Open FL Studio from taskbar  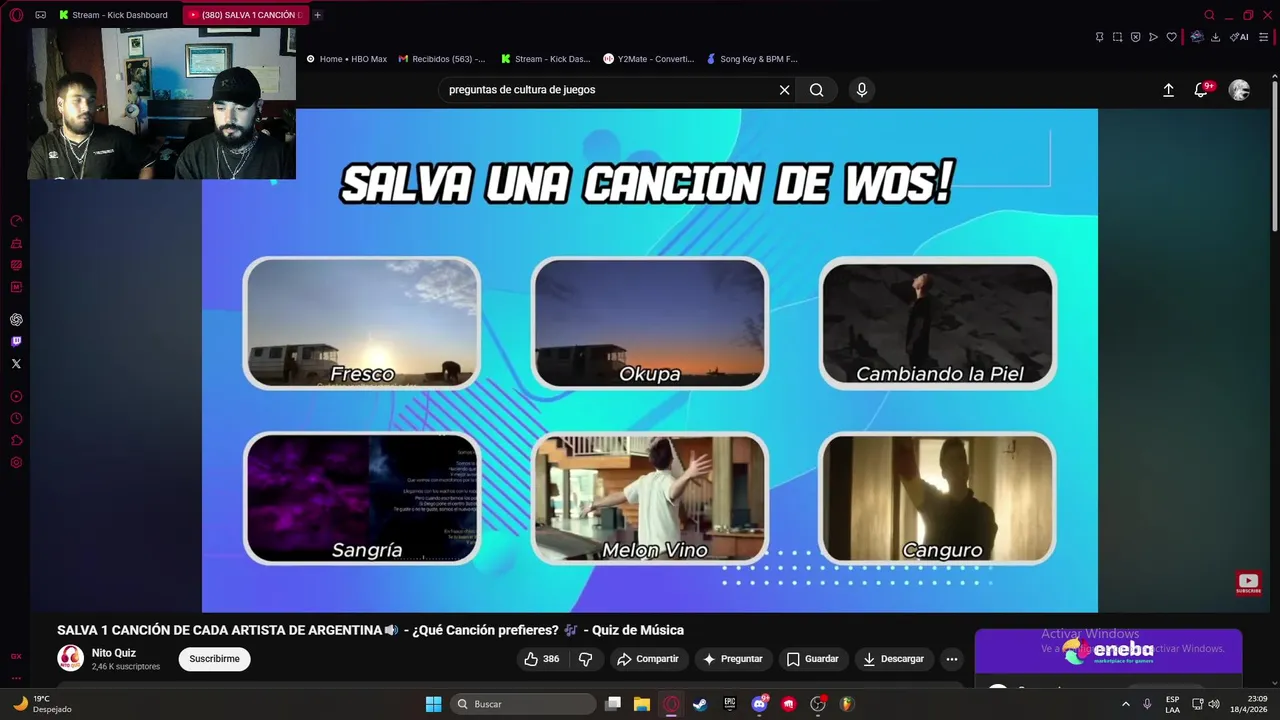847,704
